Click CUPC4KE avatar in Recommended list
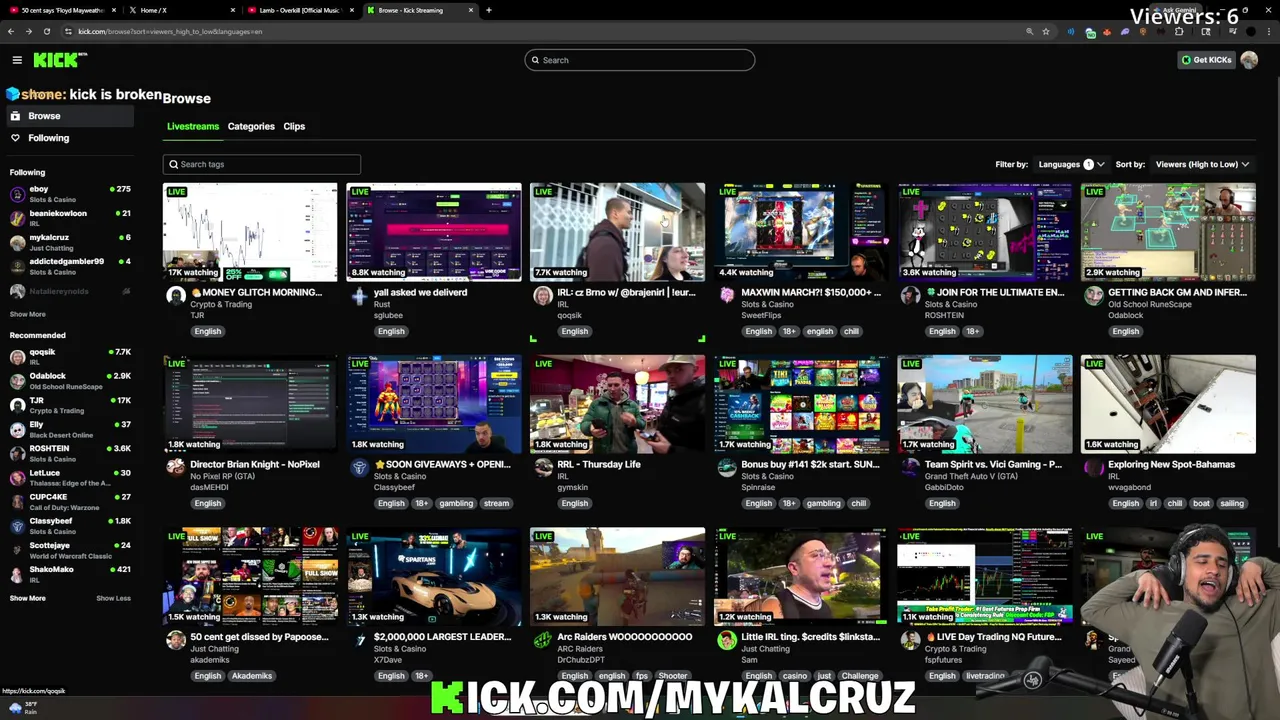 17,502
